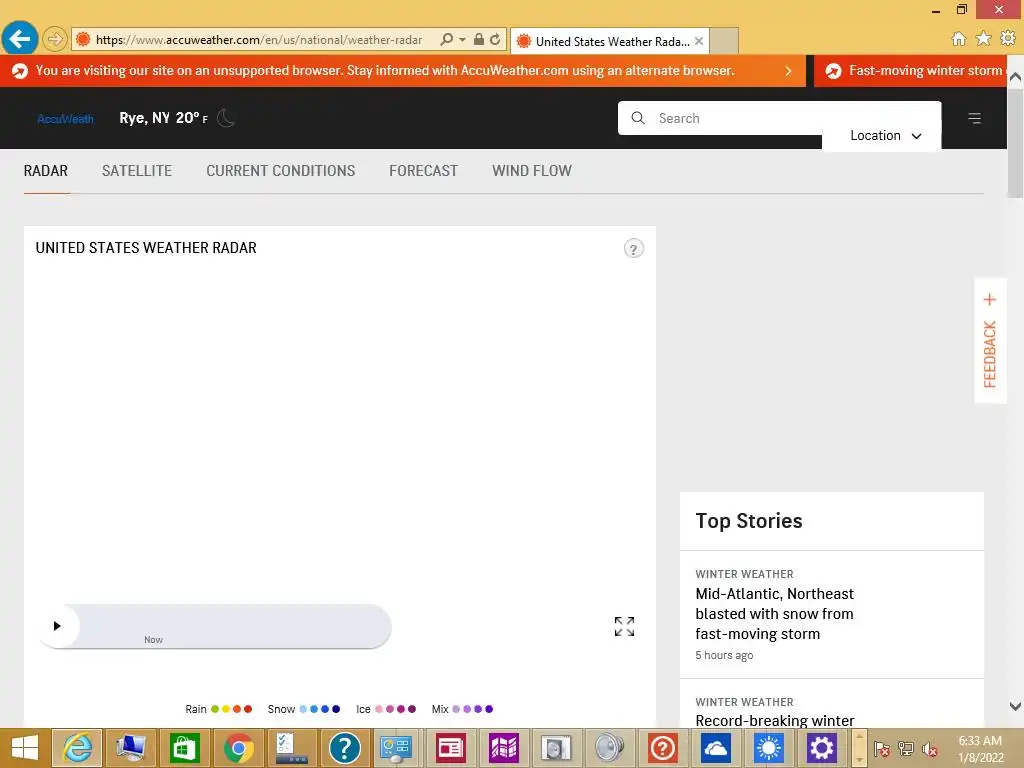1024x768 pixels.
Task: Switch to the FORECAST tab
Action: pos(424,171)
